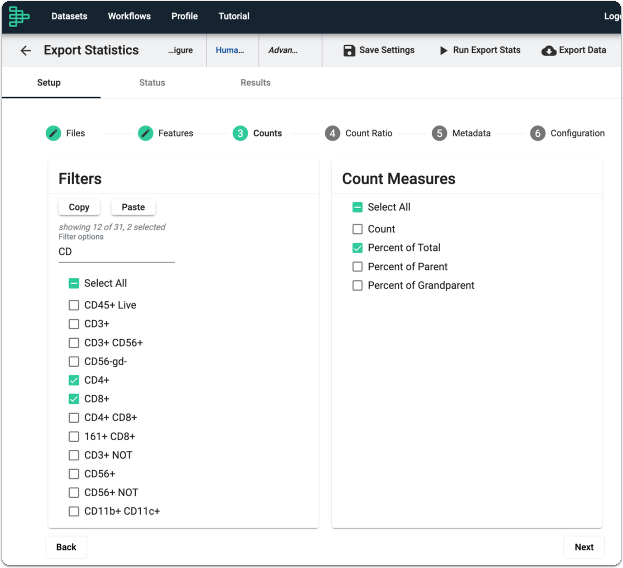
Task: Toggle the Filters Select All checkbox
Action: pos(74,283)
